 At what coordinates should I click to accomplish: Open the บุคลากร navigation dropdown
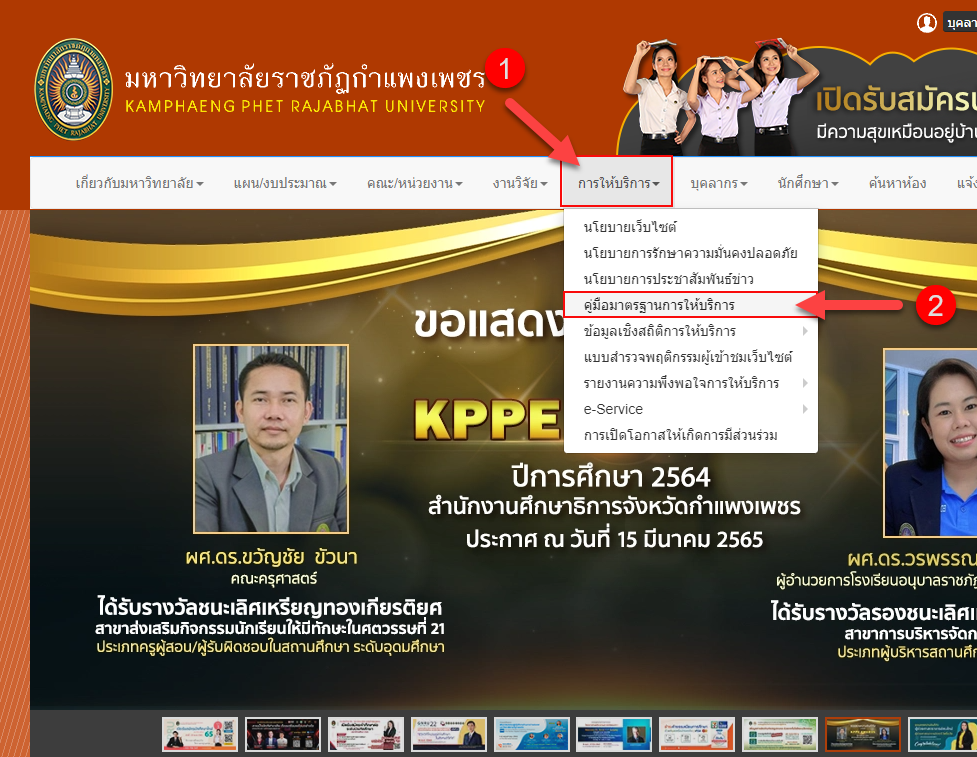[718, 183]
